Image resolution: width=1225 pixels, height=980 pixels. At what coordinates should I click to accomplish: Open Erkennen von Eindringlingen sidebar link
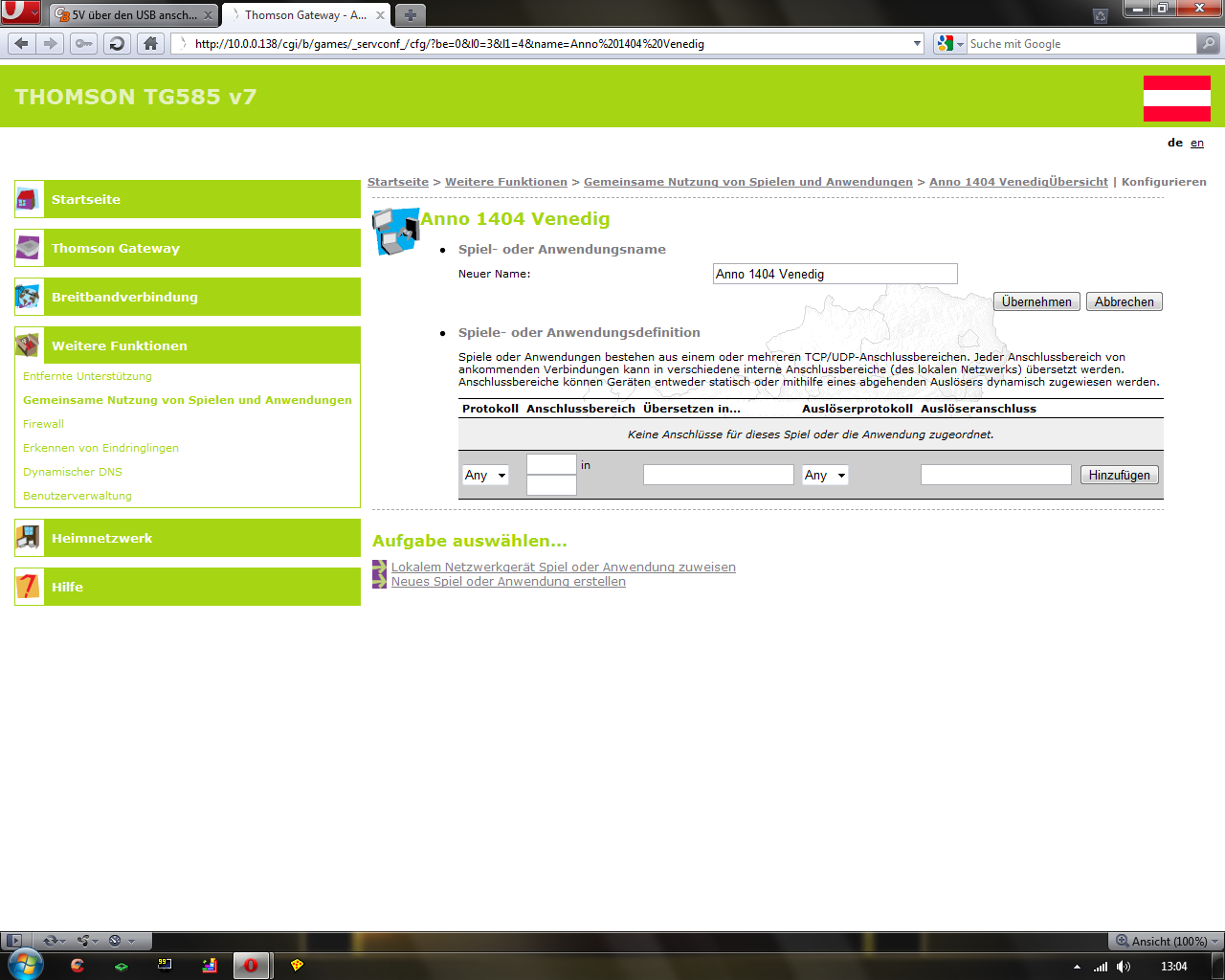point(100,448)
